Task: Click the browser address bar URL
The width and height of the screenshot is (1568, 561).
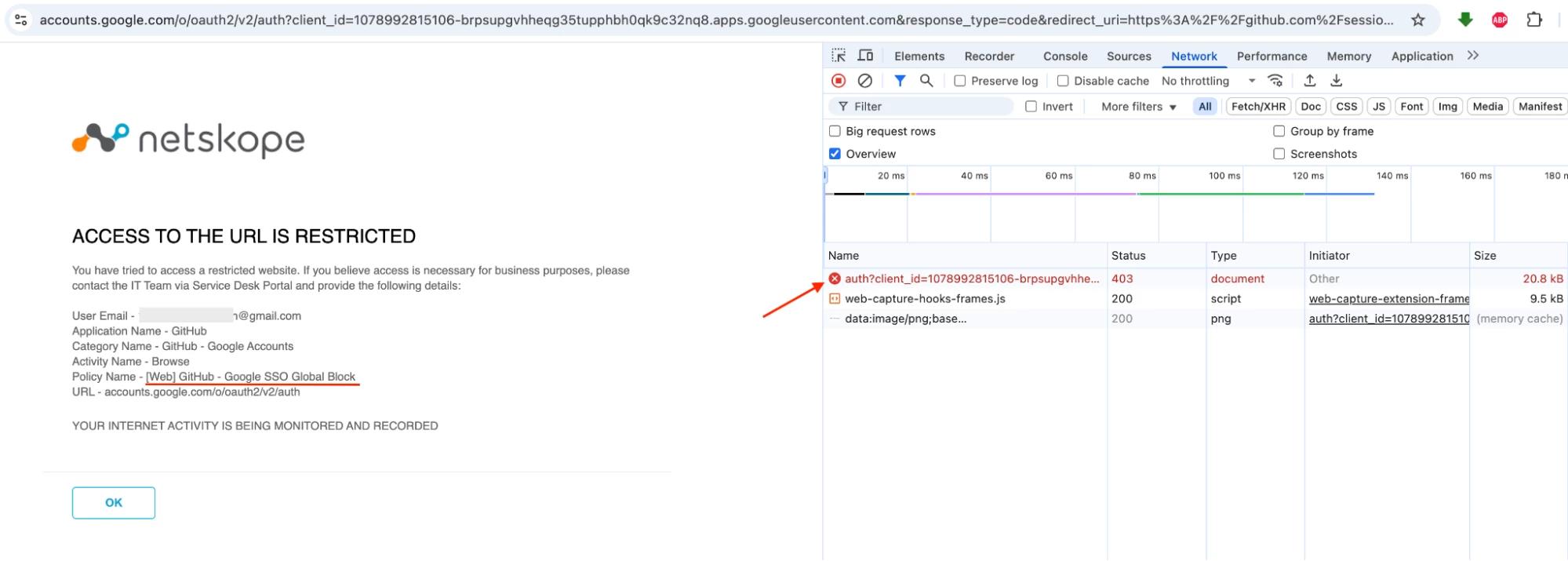Action: point(716,20)
